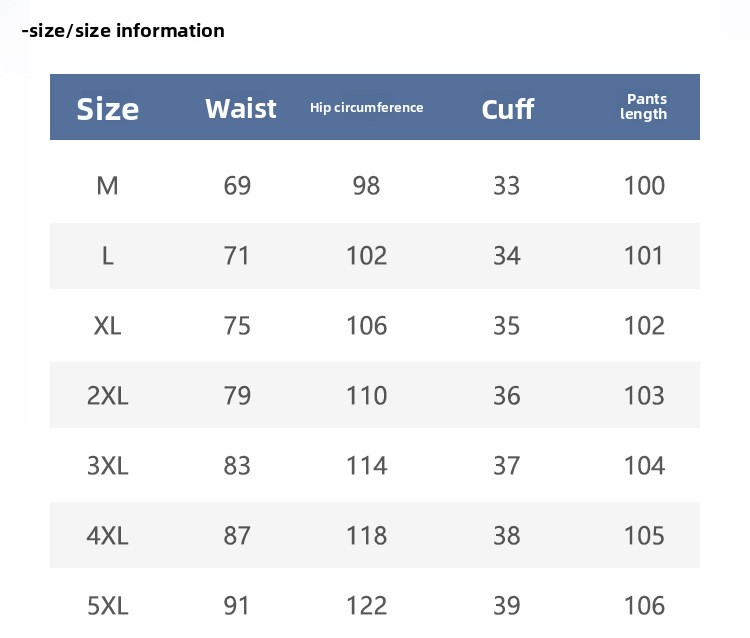Click waist value 87 for 4XL
Image resolution: width=750 pixels, height=638 pixels.
click(237, 536)
